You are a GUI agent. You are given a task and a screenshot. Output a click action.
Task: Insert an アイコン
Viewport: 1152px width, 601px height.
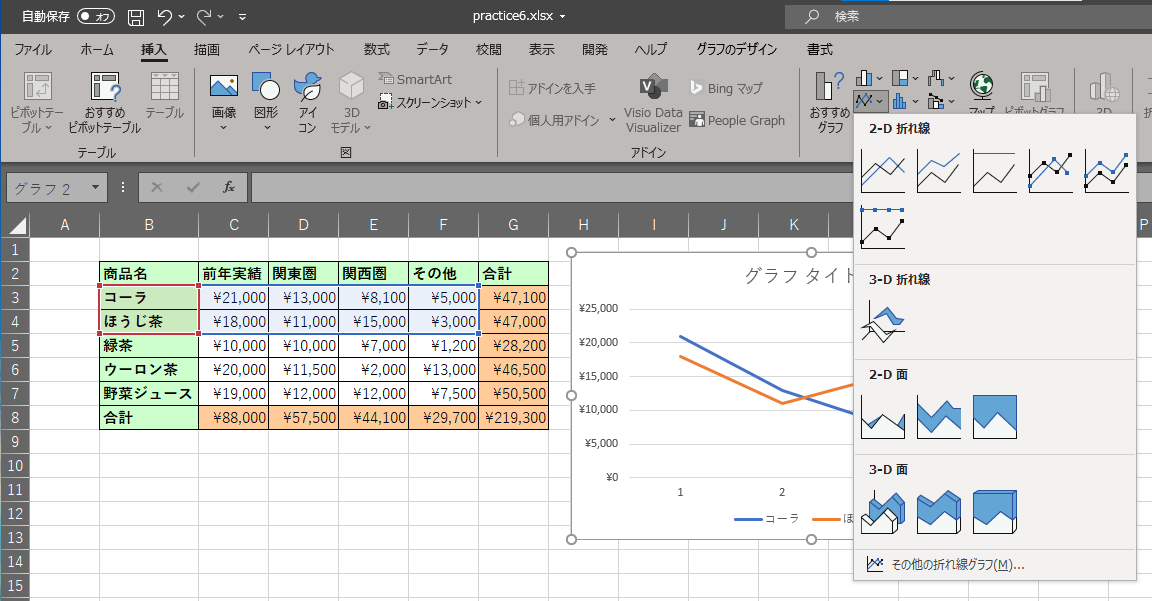(307, 103)
